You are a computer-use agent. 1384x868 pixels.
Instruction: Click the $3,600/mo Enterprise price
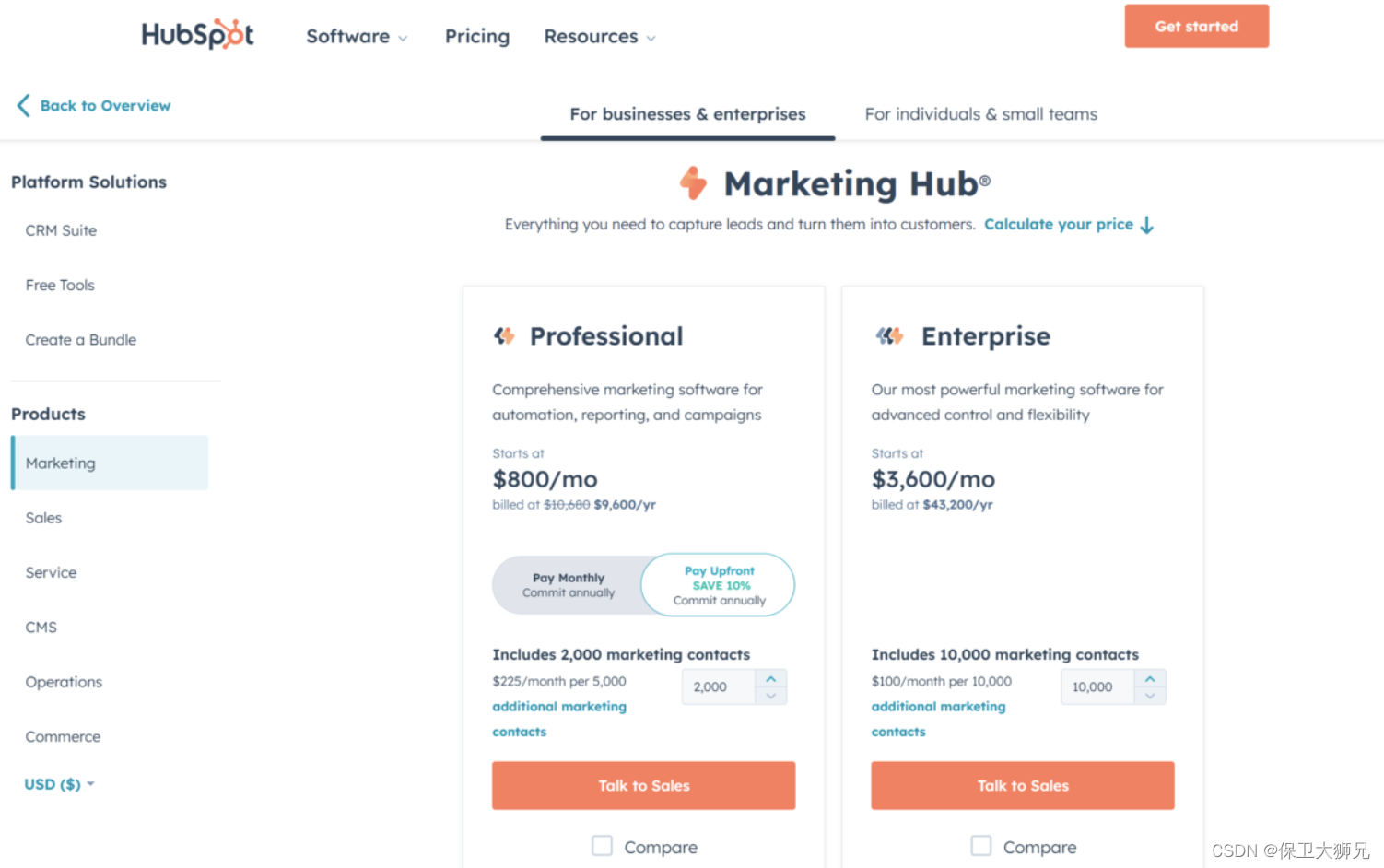933,479
